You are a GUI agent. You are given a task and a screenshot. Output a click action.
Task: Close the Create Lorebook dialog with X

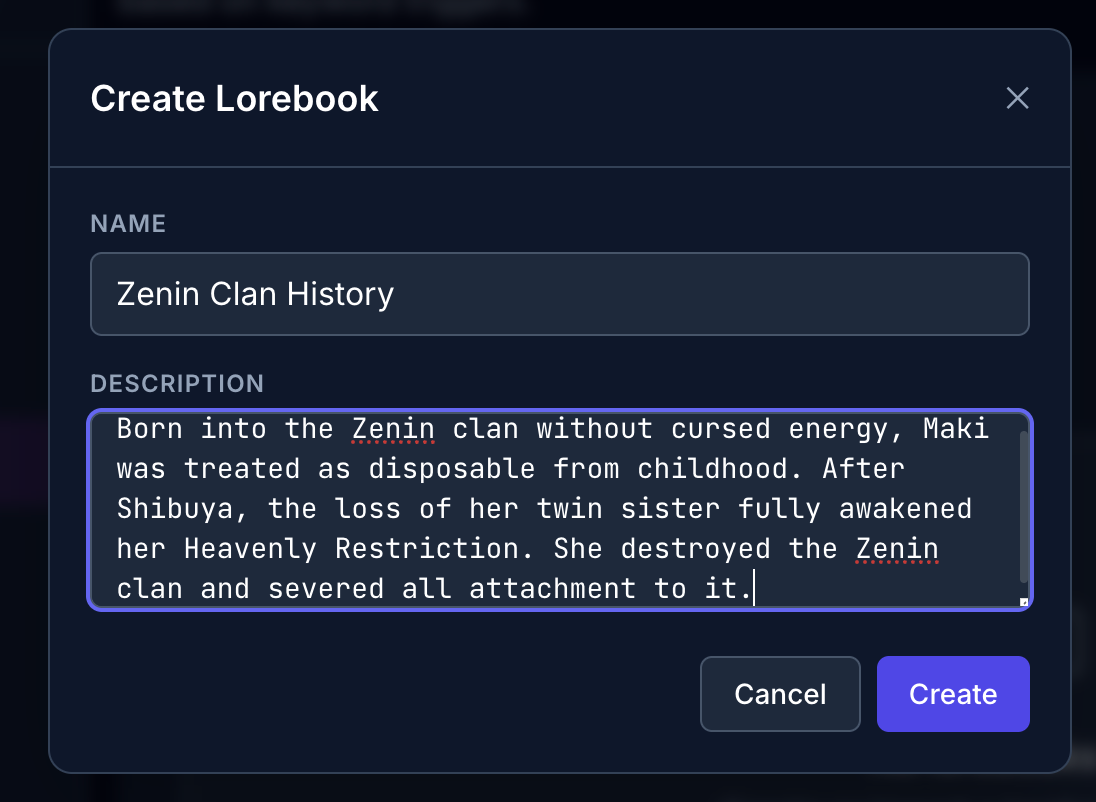pyautogui.click(x=1017, y=98)
